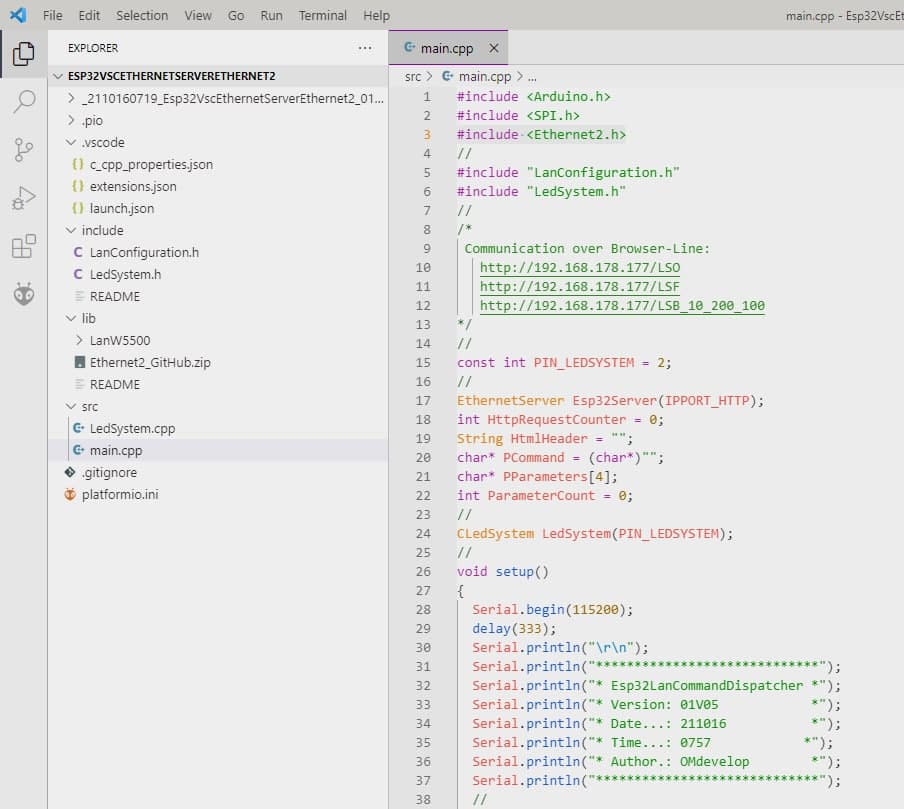Close the main.cpp editor tab
The image size is (904, 809).
click(494, 48)
